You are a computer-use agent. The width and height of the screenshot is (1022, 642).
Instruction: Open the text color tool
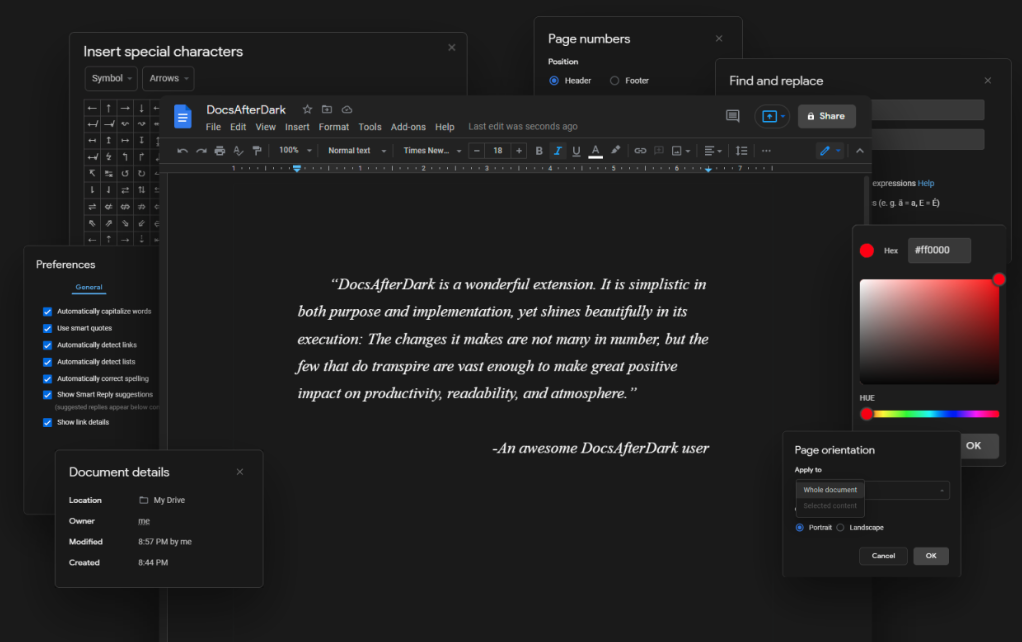click(x=595, y=151)
